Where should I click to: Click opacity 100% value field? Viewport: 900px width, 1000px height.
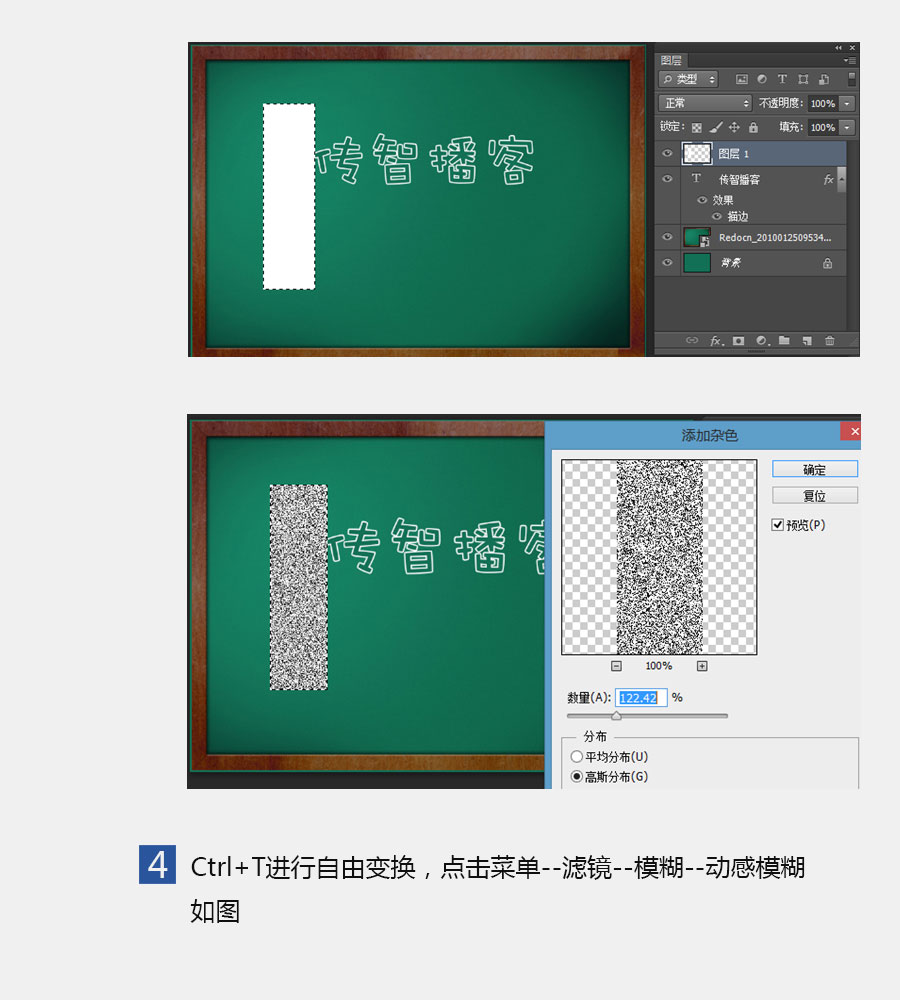[x=823, y=103]
